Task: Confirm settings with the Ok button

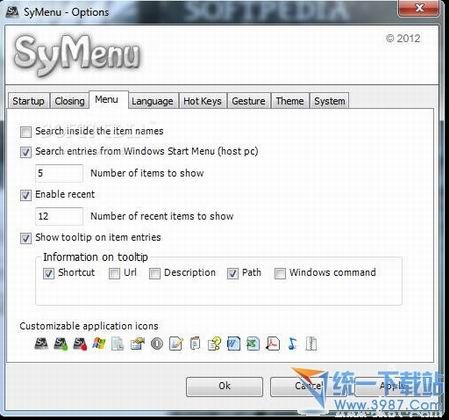Action: [x=224, y=386]
